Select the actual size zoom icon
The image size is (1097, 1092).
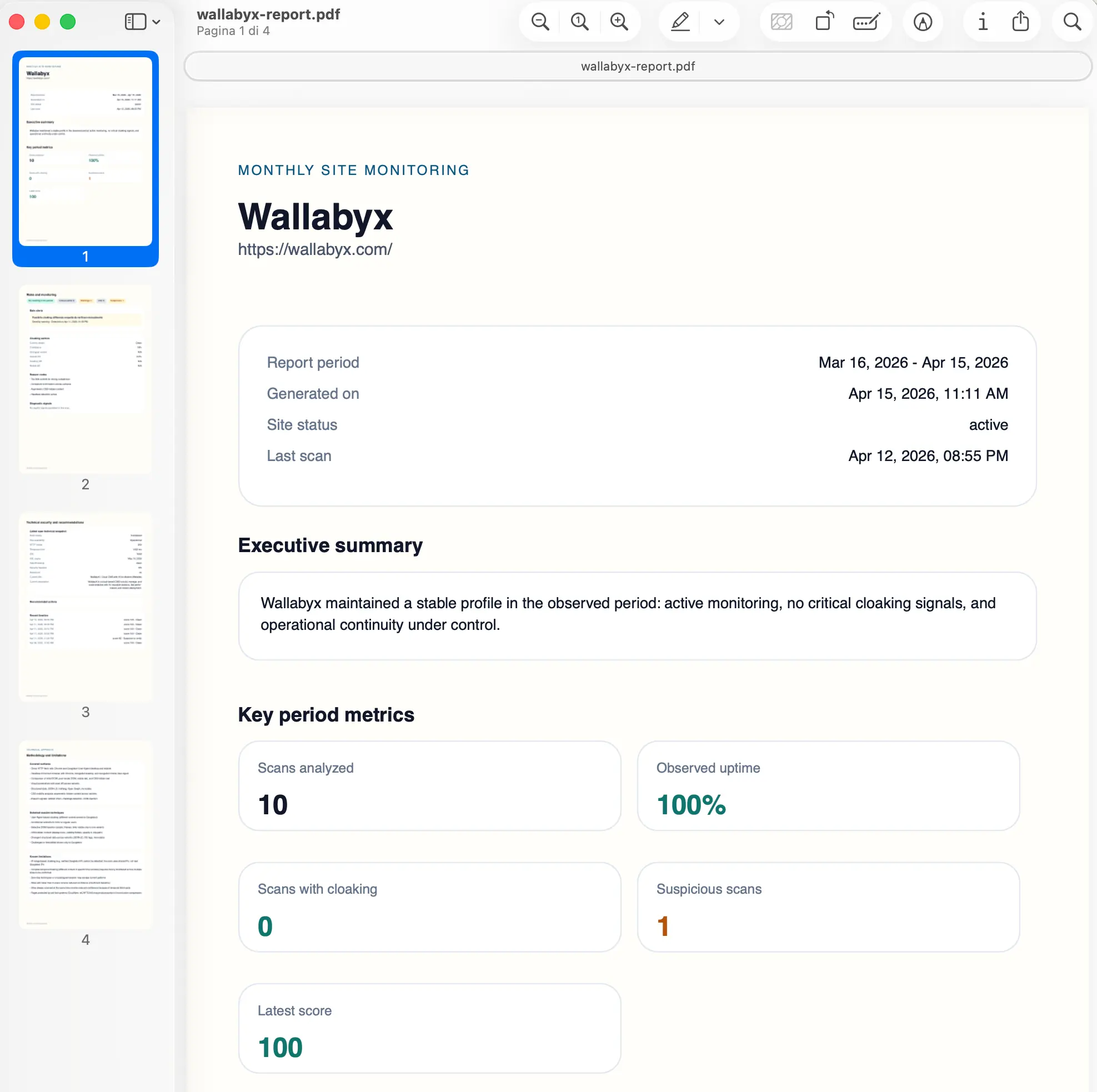pyautogui.click(x=578, y=22)
